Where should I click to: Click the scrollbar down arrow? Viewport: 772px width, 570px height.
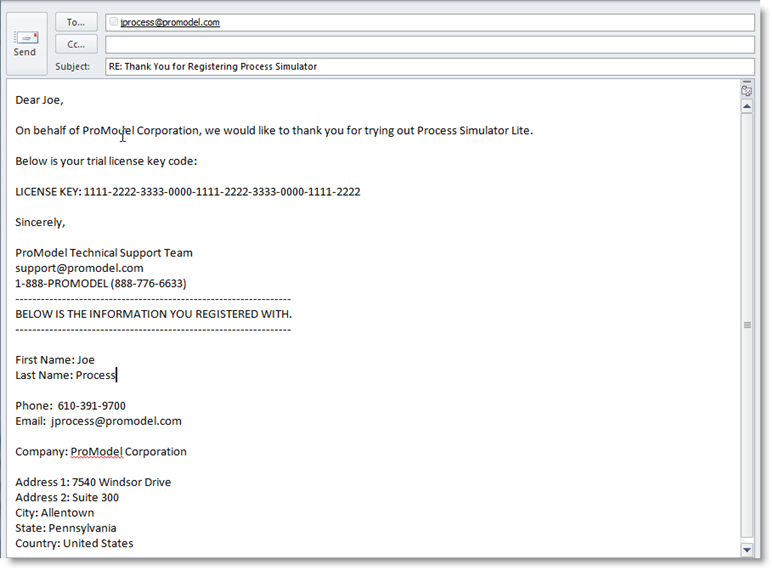point(747,550)
